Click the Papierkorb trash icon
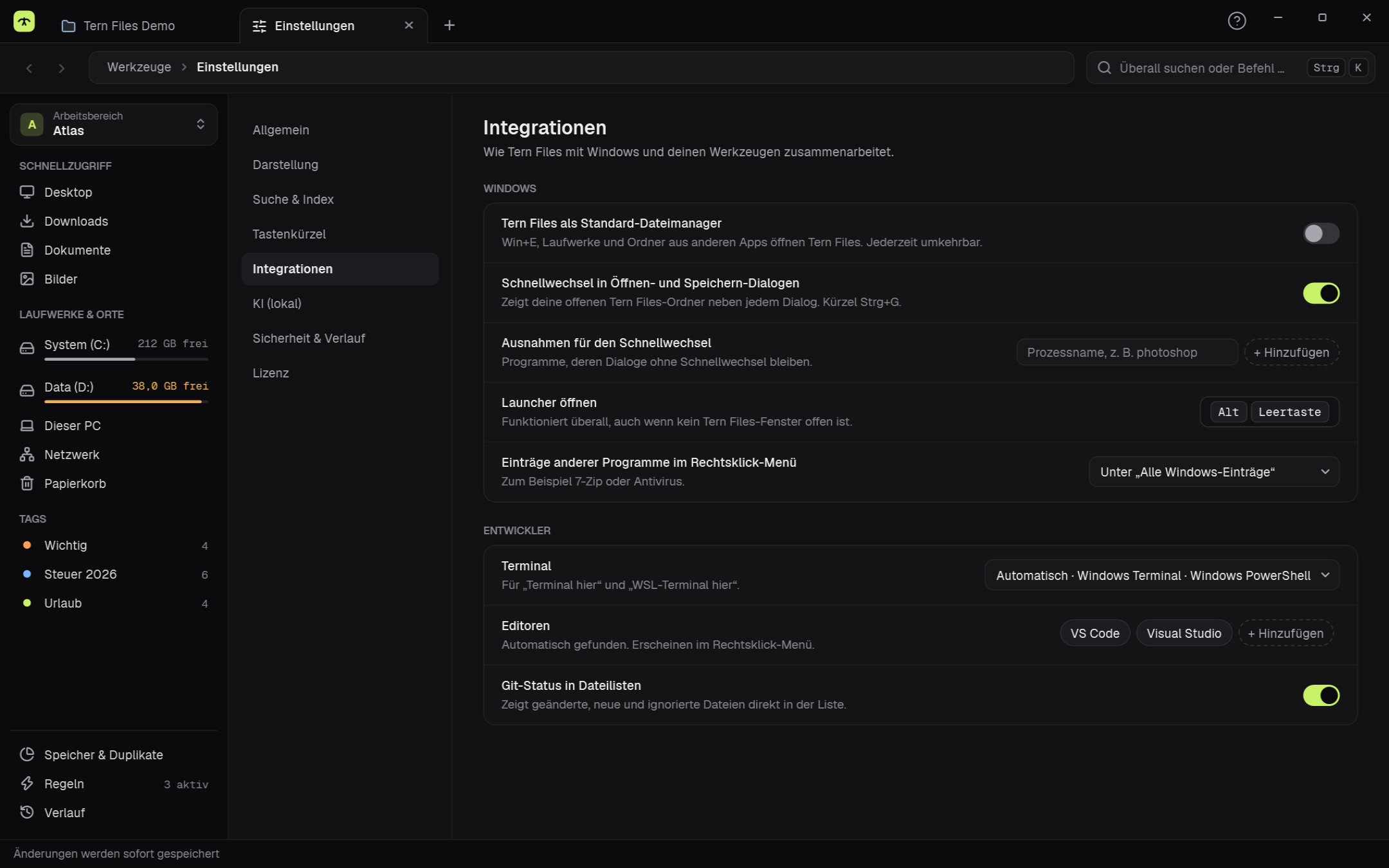 [27, 484]
